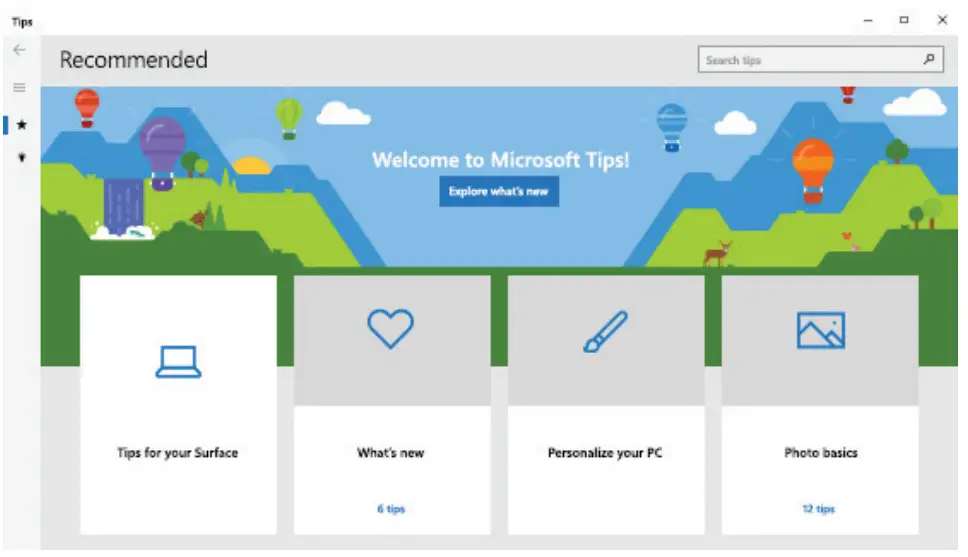Open the sidebar icon below the star

(x=22, y=157)
